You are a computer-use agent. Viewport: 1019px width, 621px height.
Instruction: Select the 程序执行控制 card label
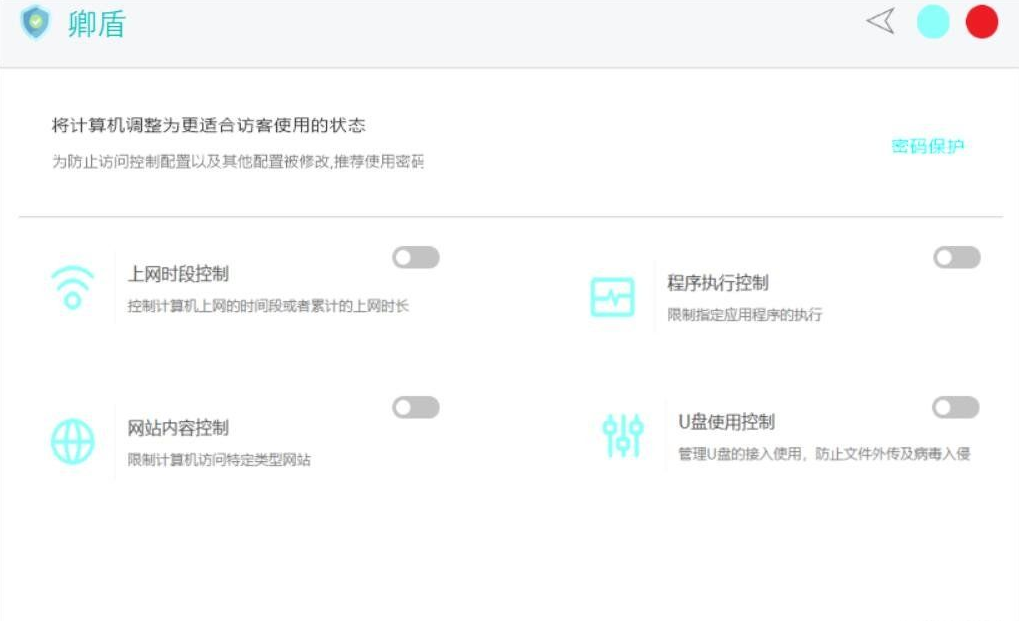pyautogui.click(x=716, y=281)
